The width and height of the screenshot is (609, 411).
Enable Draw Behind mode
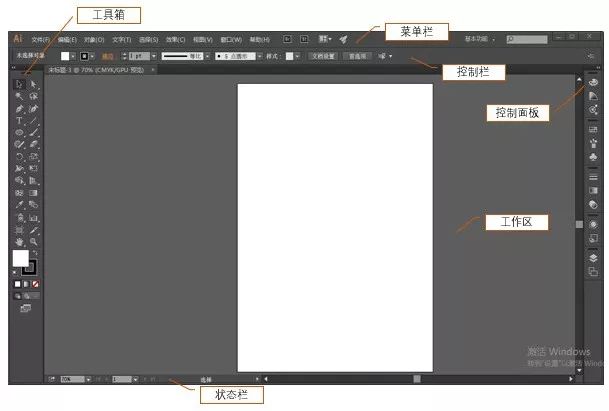26,296
